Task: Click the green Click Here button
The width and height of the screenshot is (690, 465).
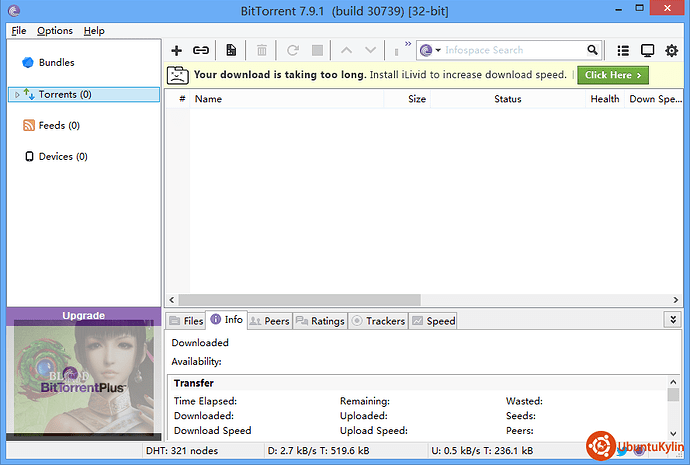Action: [x=613, y=75]
